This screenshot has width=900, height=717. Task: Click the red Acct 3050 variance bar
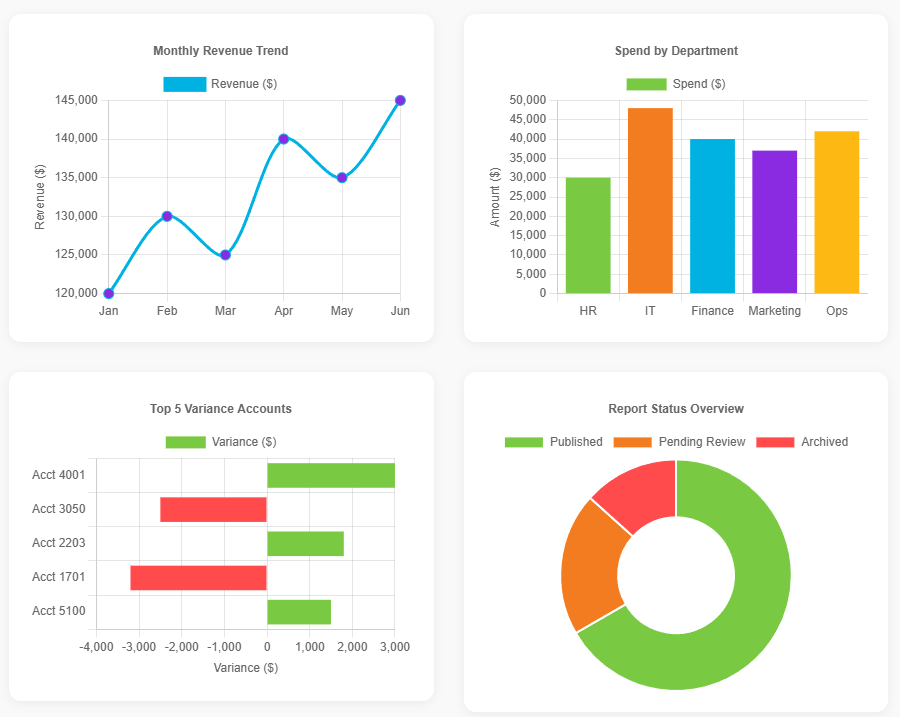pyautogui.click(x=213, y=509)
